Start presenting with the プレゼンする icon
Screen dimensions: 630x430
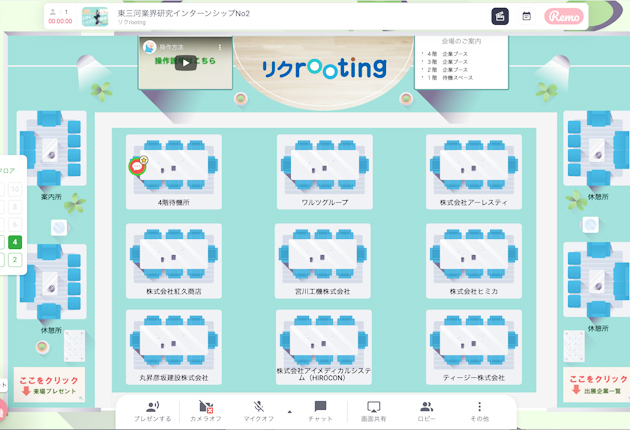click(153, 411)
